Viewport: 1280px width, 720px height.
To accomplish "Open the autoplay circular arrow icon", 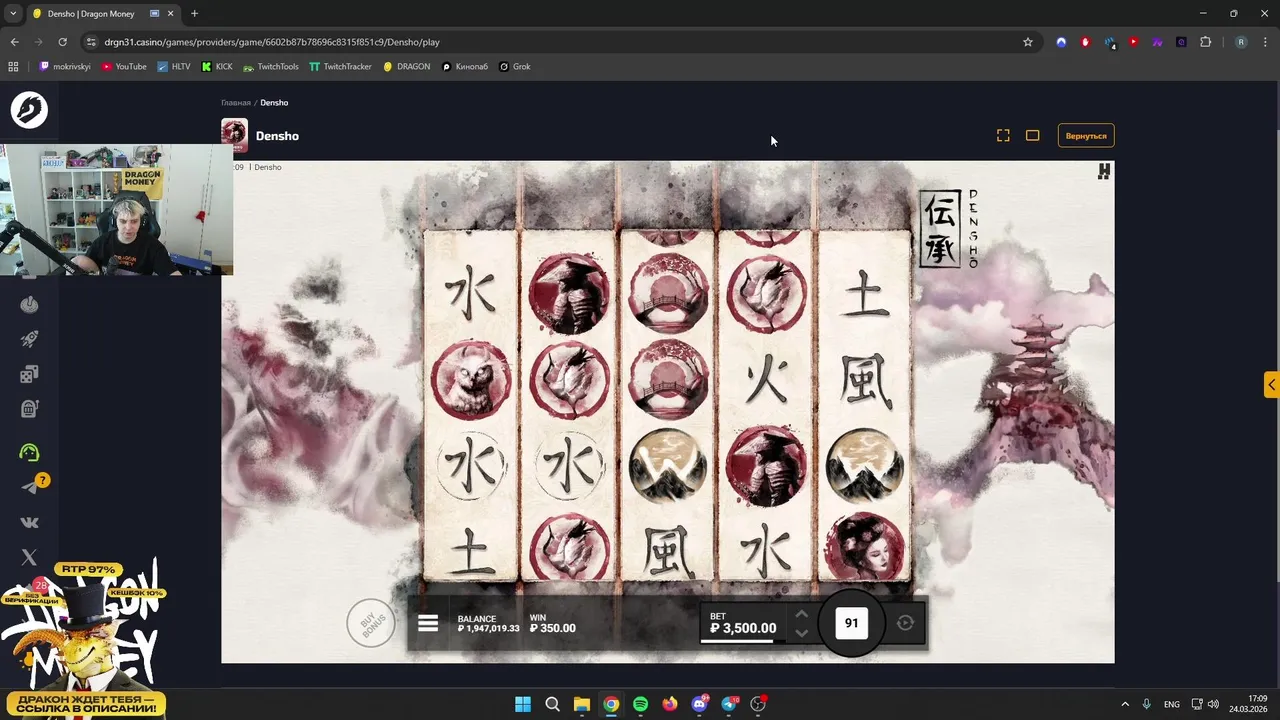I will pyautogui.click(x=905, y=623).
